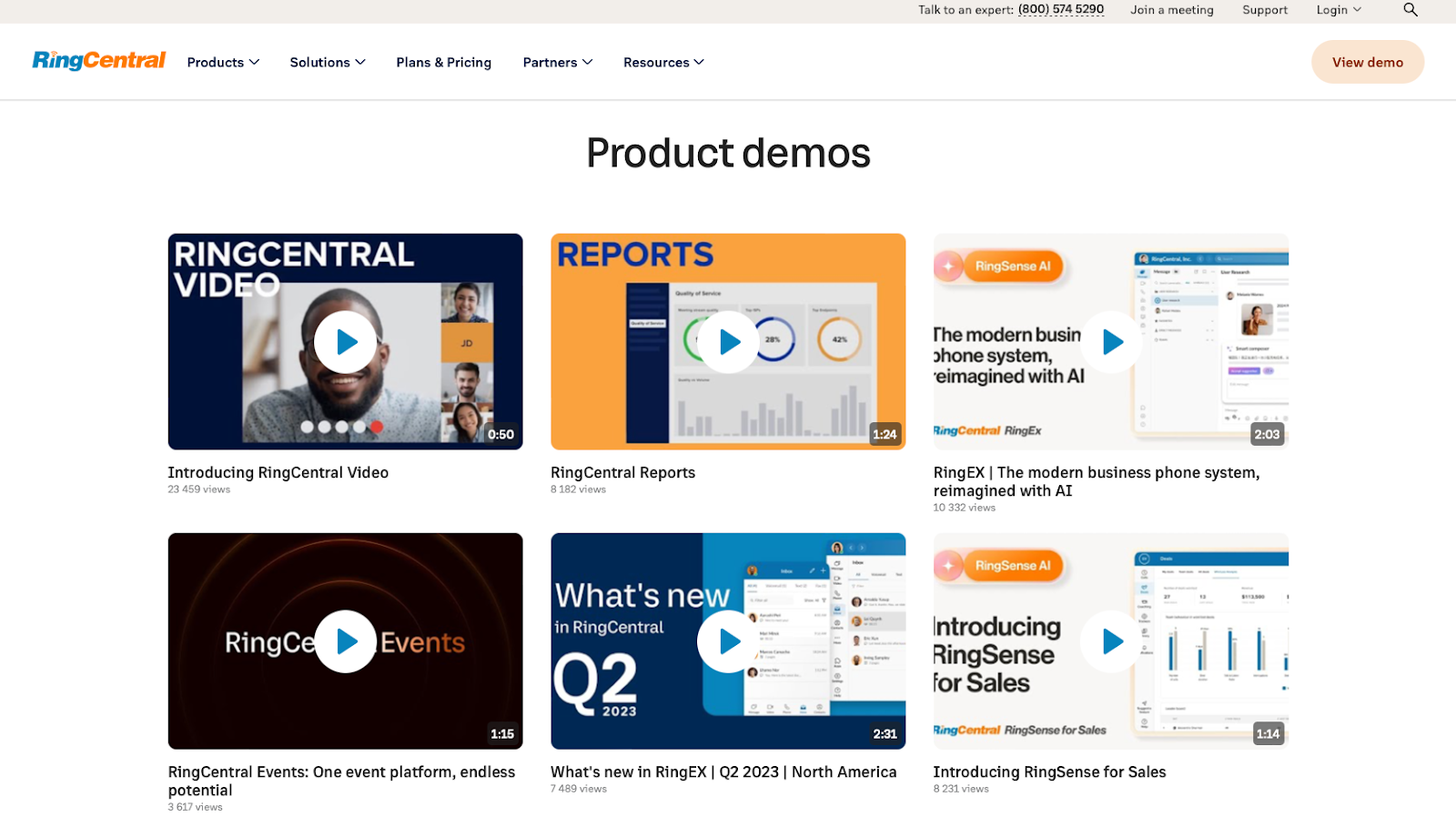Click the RingCentral logo
The height and width of the screenshot is (827, 1456).
tap(99, 61)
